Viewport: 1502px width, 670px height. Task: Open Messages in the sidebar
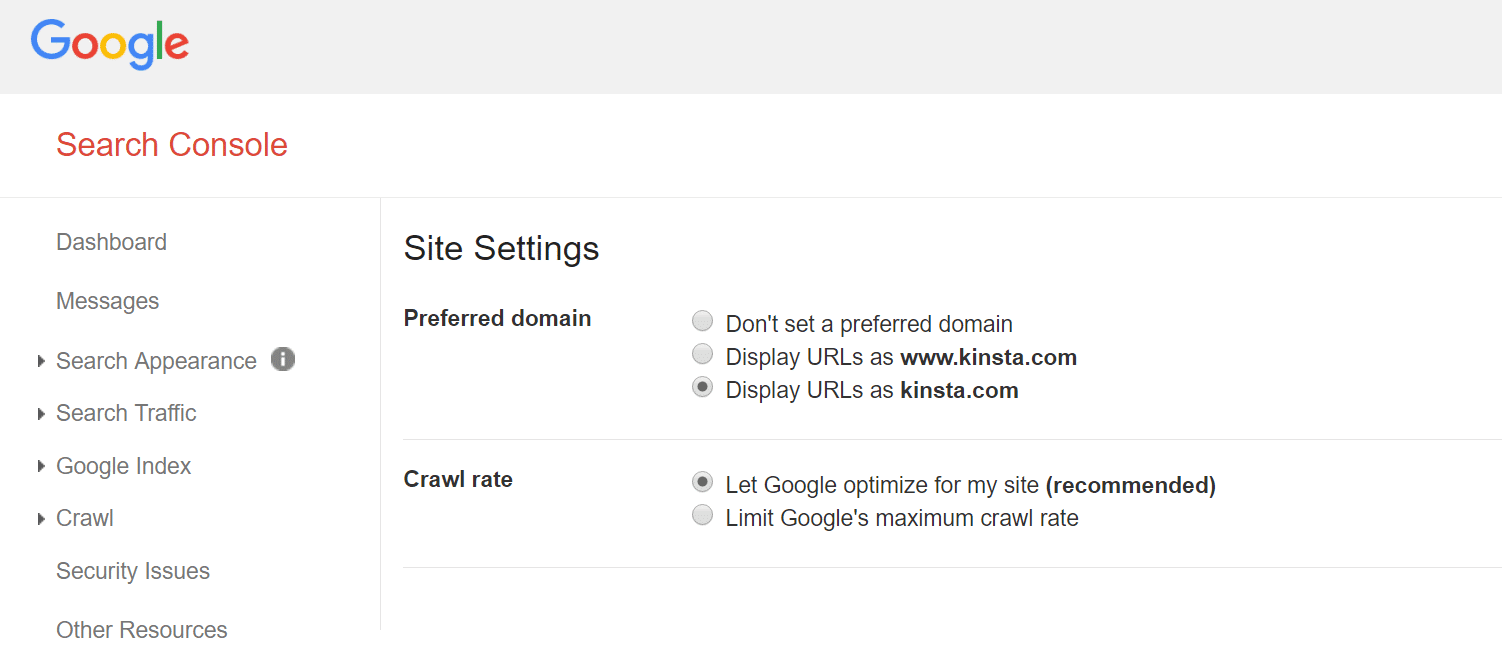[x=107, y=301]
